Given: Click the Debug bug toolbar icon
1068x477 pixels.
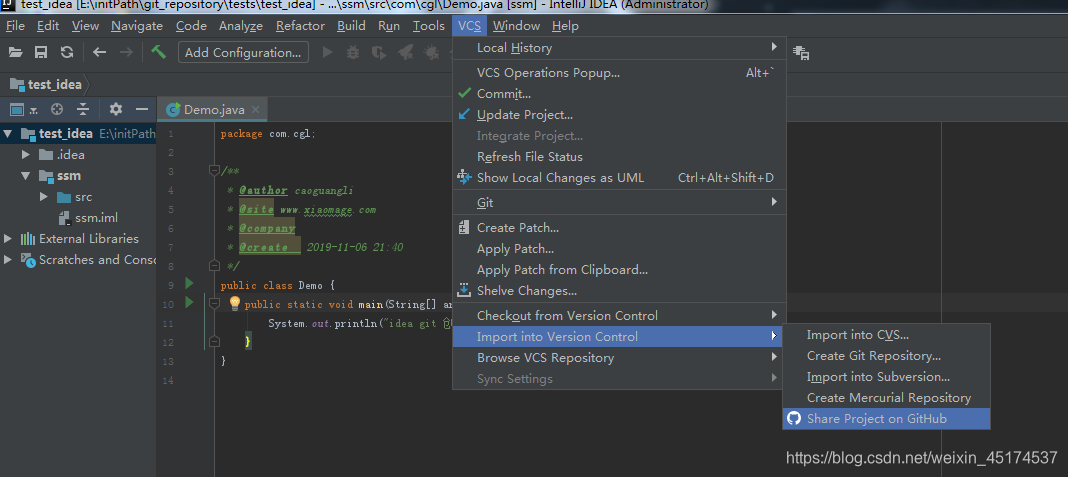Looking at the screenshot, I should coord(353,52).
